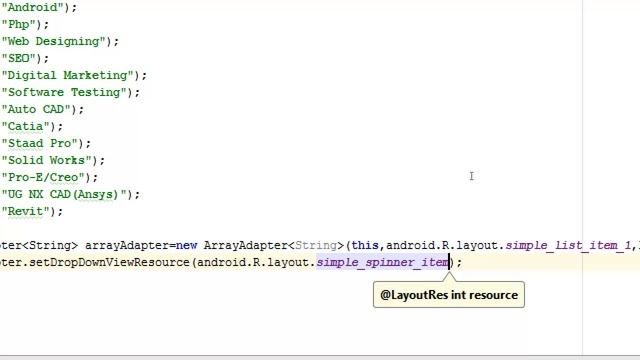Click the arrayAdapter variable name
Image resolution: width=640 pixels, height=360 pixels.
pyautogui.click(x=127, y=245)
